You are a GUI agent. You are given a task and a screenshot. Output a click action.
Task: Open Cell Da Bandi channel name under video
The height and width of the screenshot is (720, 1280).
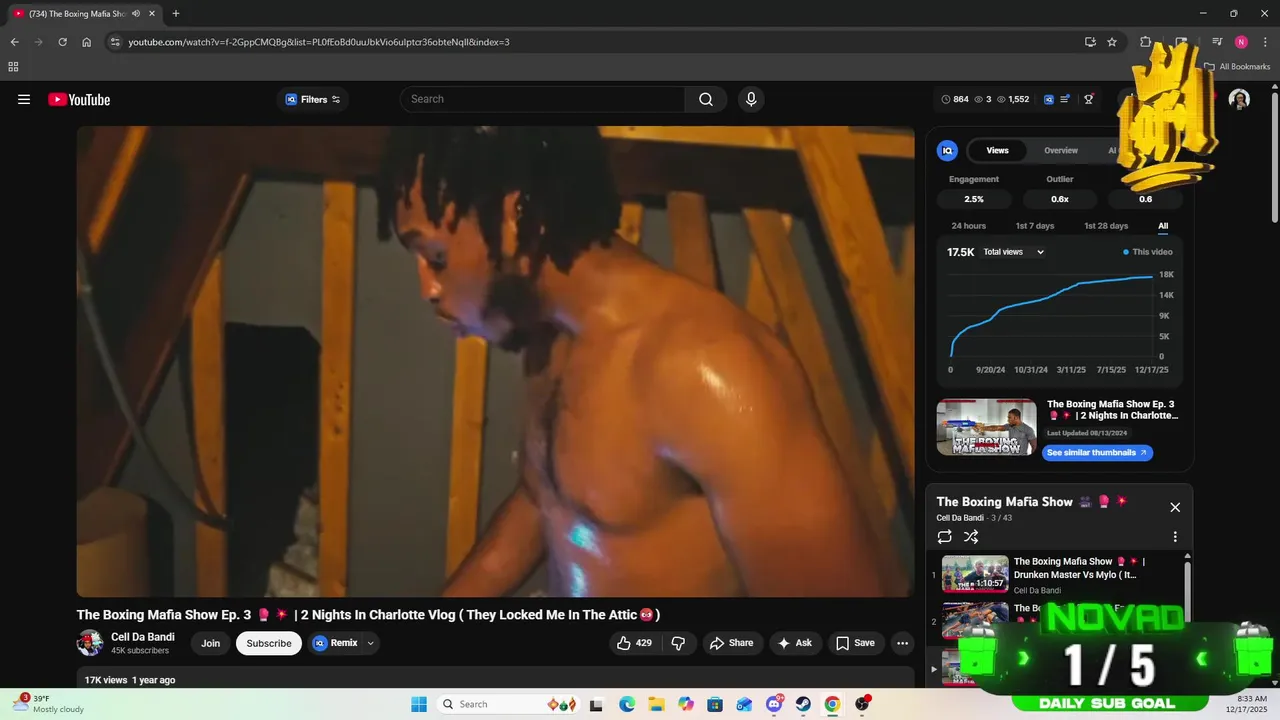pyautogui.click(x=142, y=637)
